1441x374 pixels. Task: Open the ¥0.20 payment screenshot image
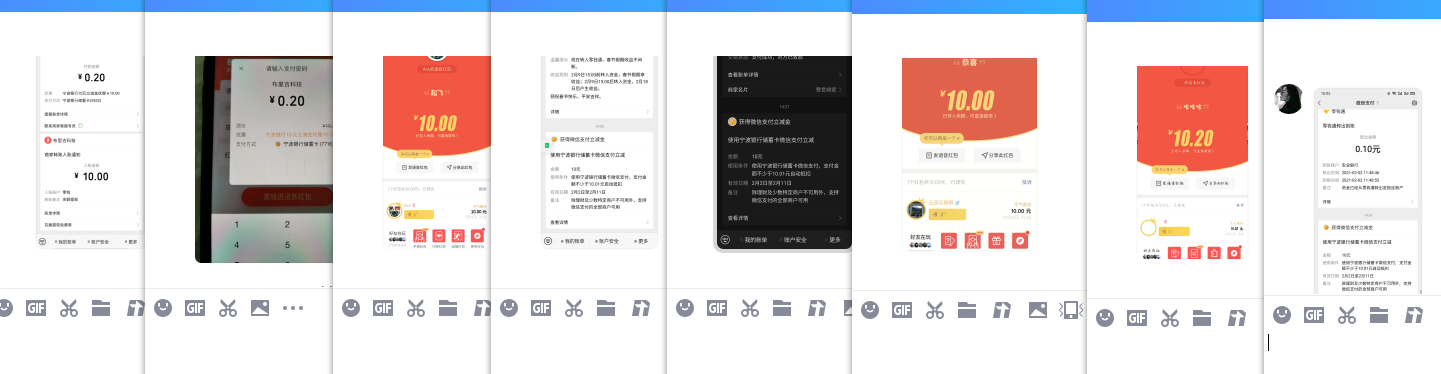click(90, 152)
